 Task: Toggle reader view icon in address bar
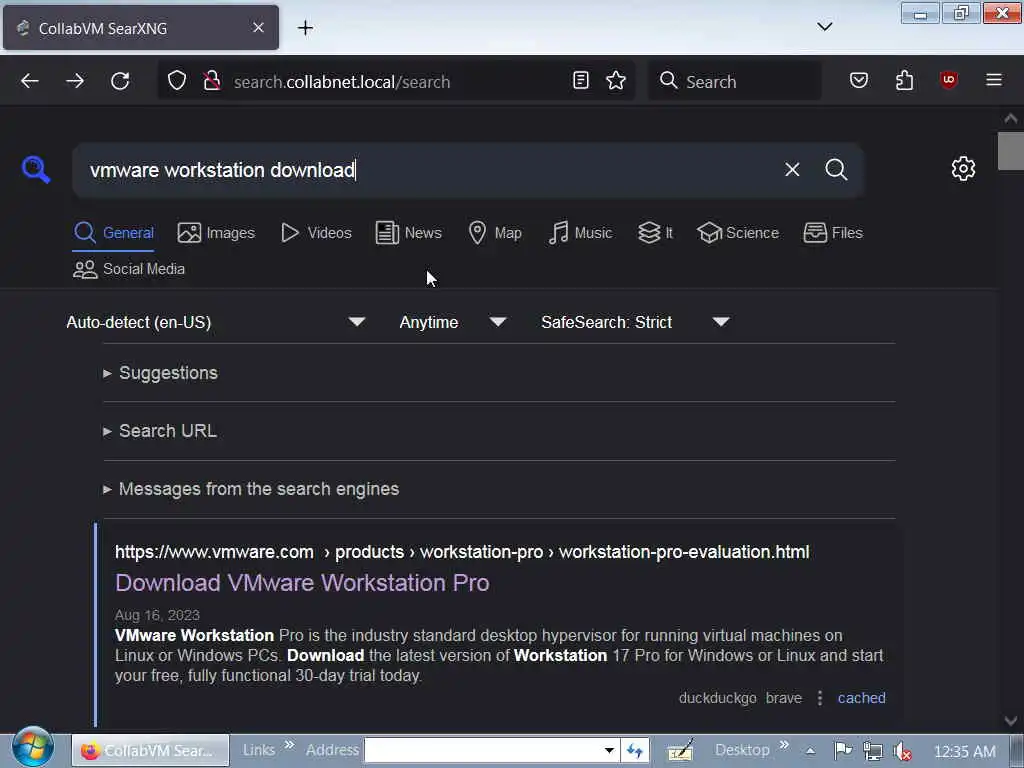(581, 80)
